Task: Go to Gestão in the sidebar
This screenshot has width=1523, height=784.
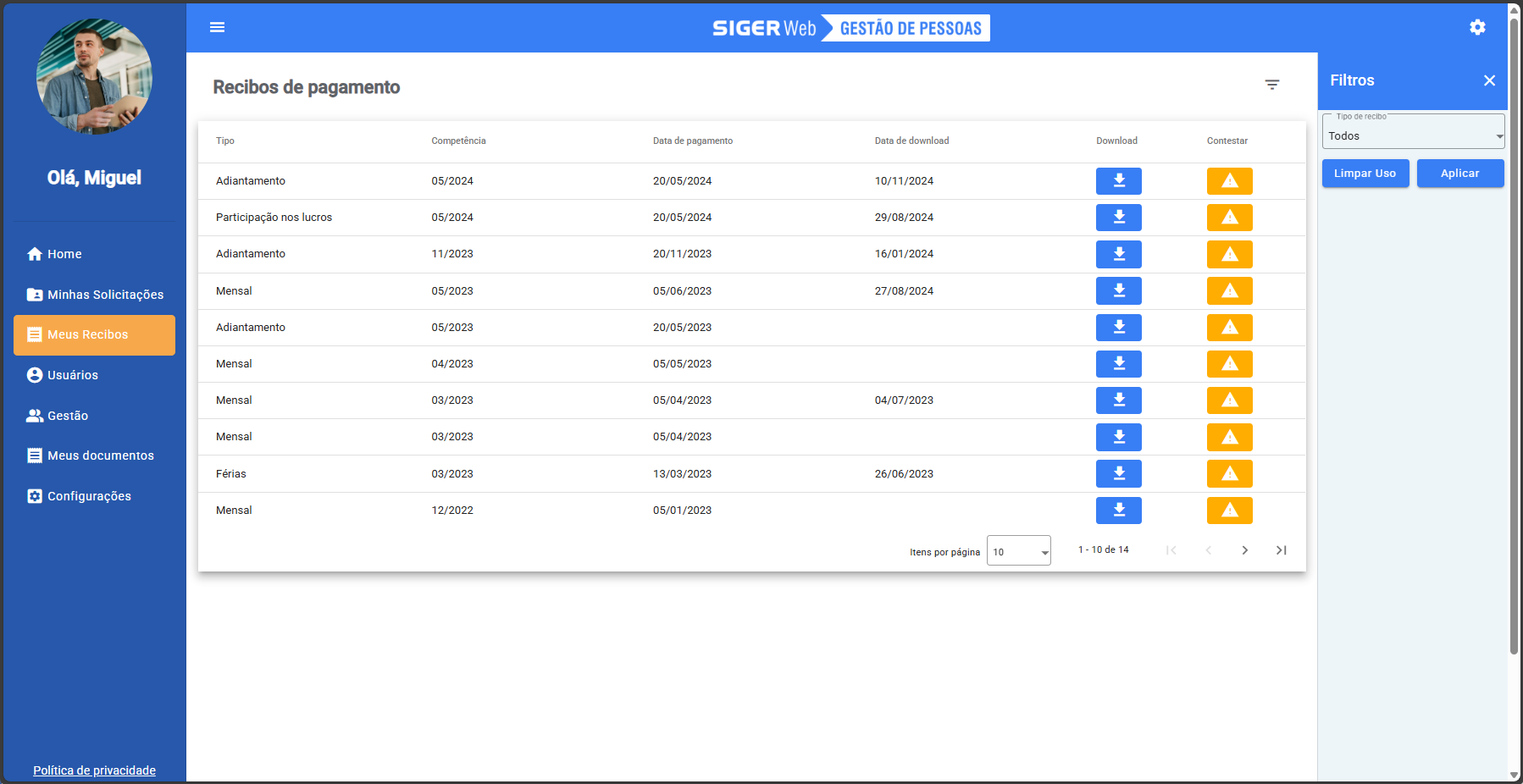Action: point(94,416)
